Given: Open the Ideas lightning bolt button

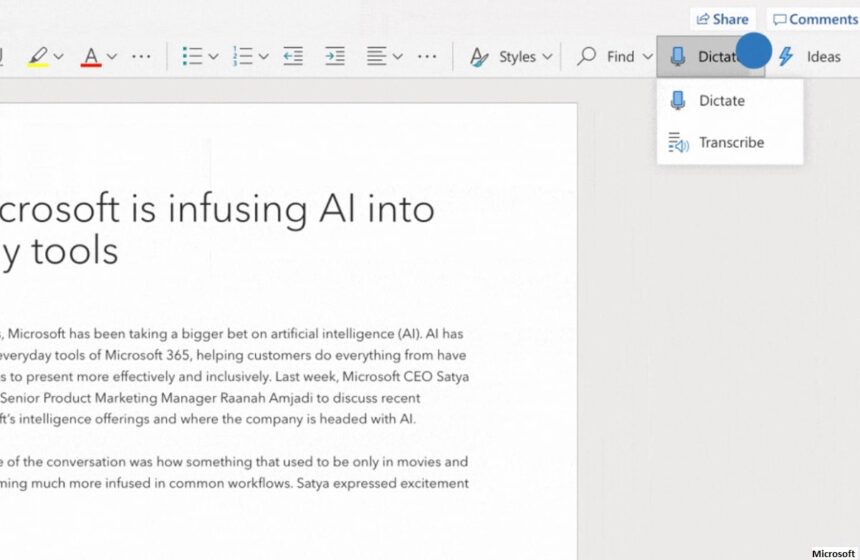Looking at the screenshot, I should 810,56.
